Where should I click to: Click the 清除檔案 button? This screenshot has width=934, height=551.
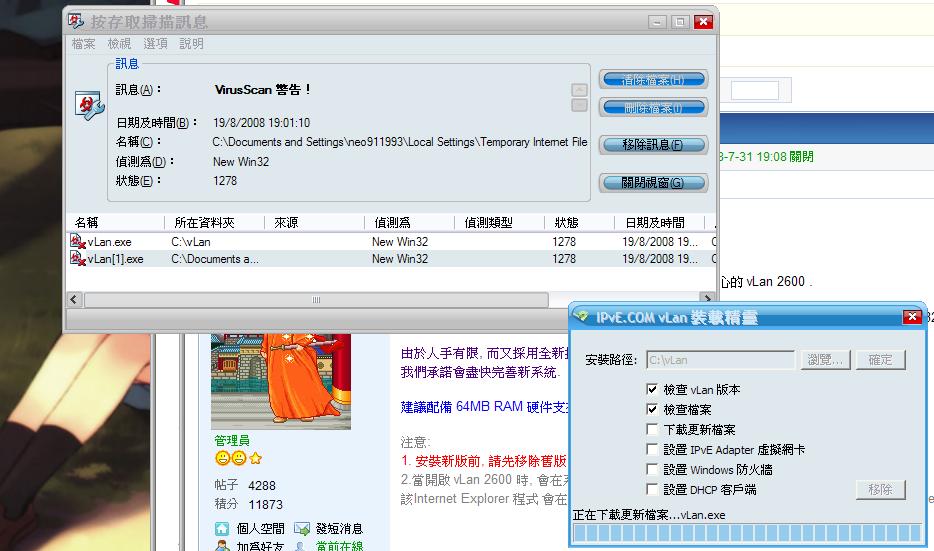653,79
